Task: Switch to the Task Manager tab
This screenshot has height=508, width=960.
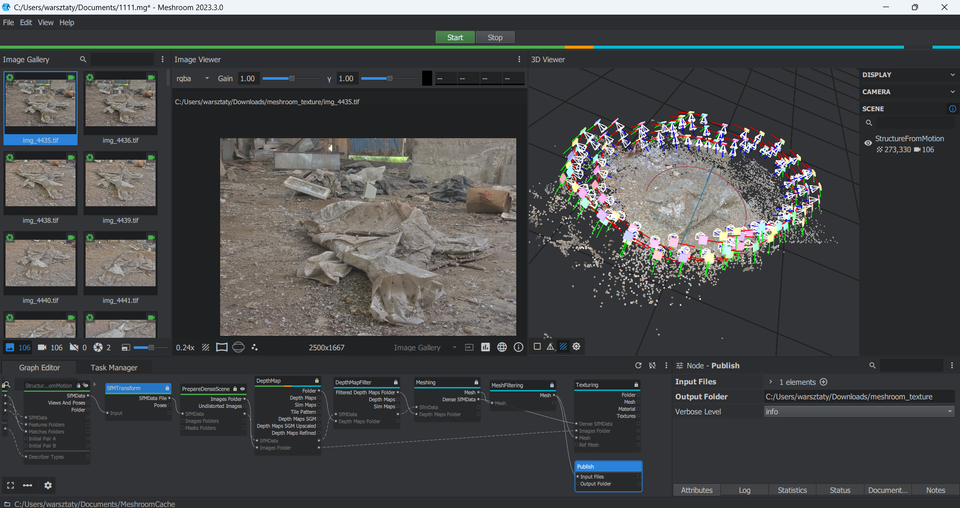Action: click(x=114, y=367)
